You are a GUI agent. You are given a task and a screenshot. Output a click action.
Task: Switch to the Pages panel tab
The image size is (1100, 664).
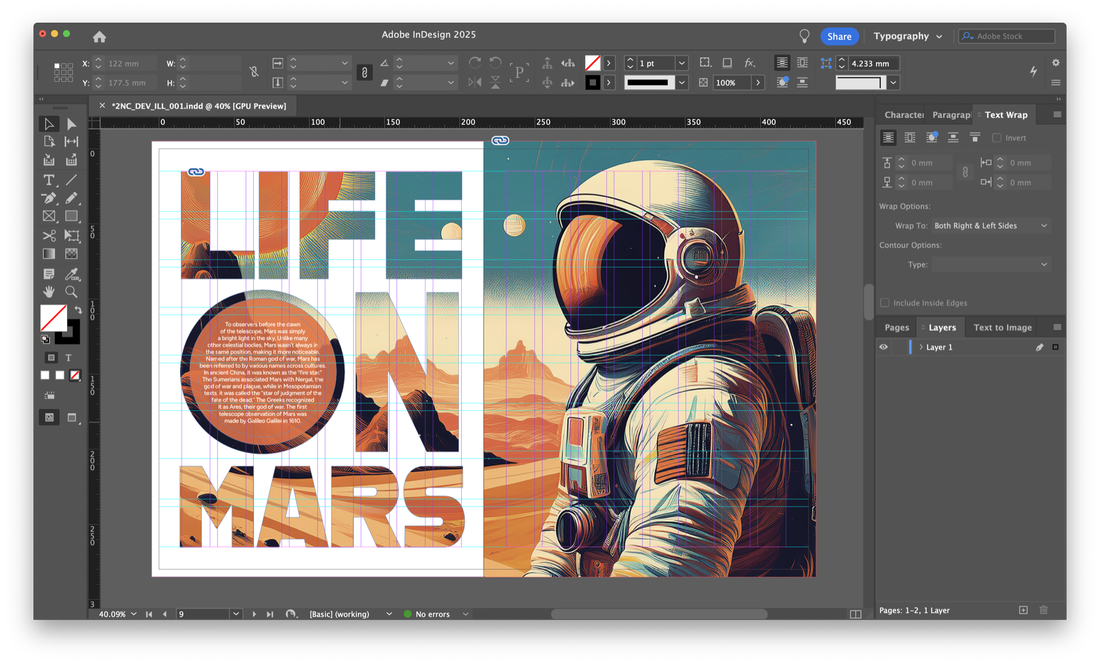897,327
